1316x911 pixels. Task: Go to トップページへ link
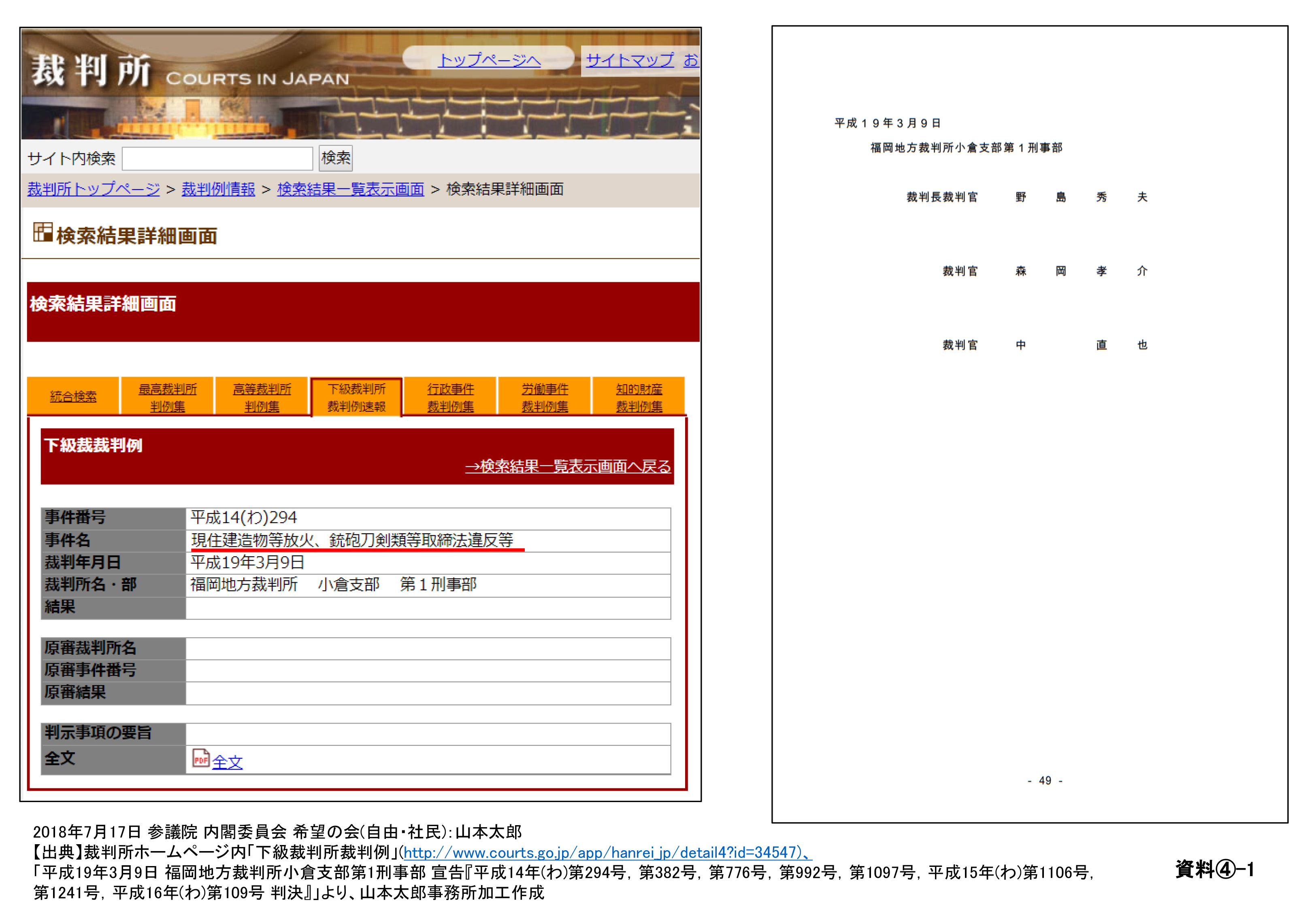coord(488,60)
